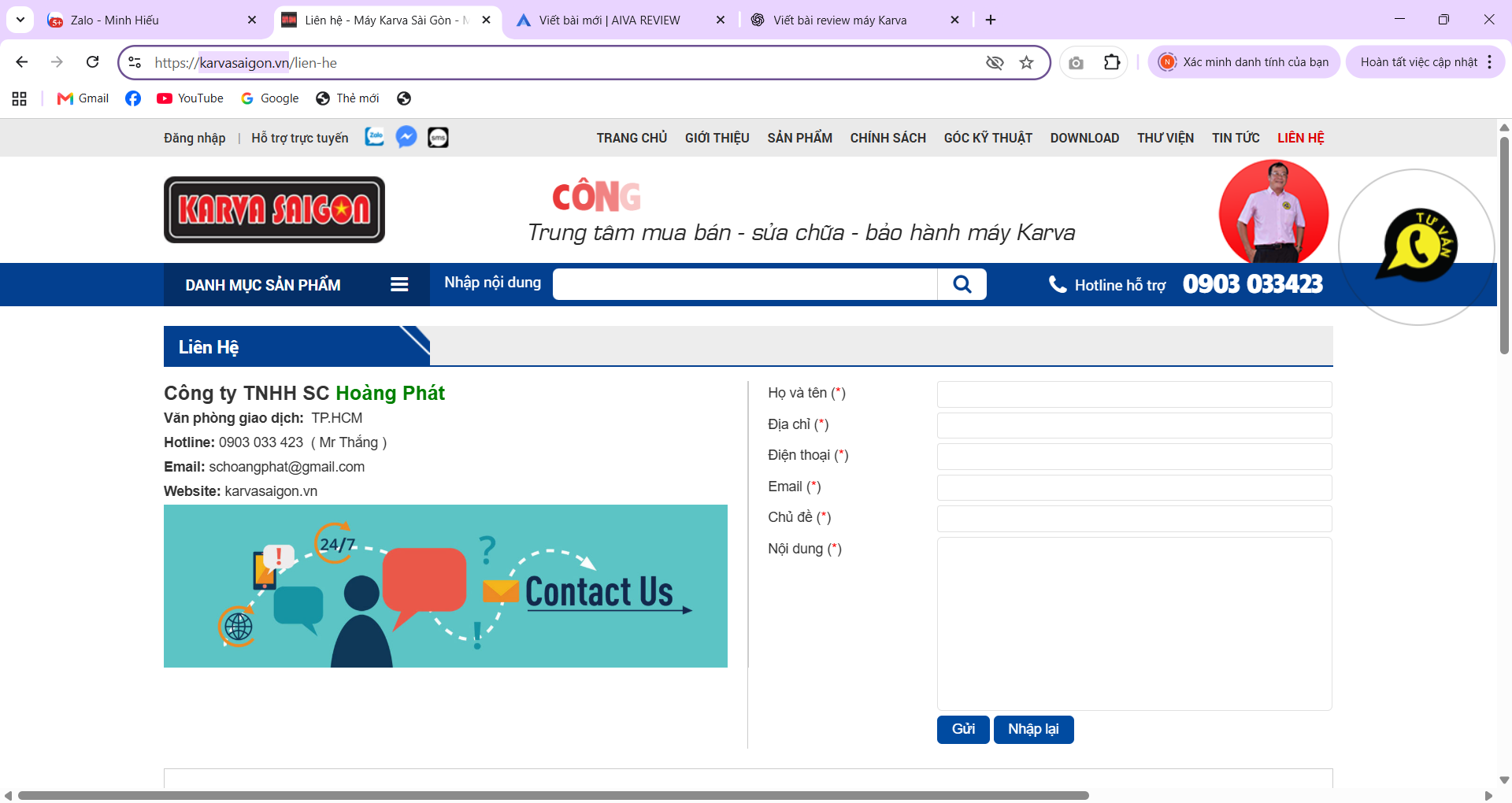The height and width of the screenshot is (803, 1512).
Task: Expand the tab search dropdown arrow
Action: 20,20
